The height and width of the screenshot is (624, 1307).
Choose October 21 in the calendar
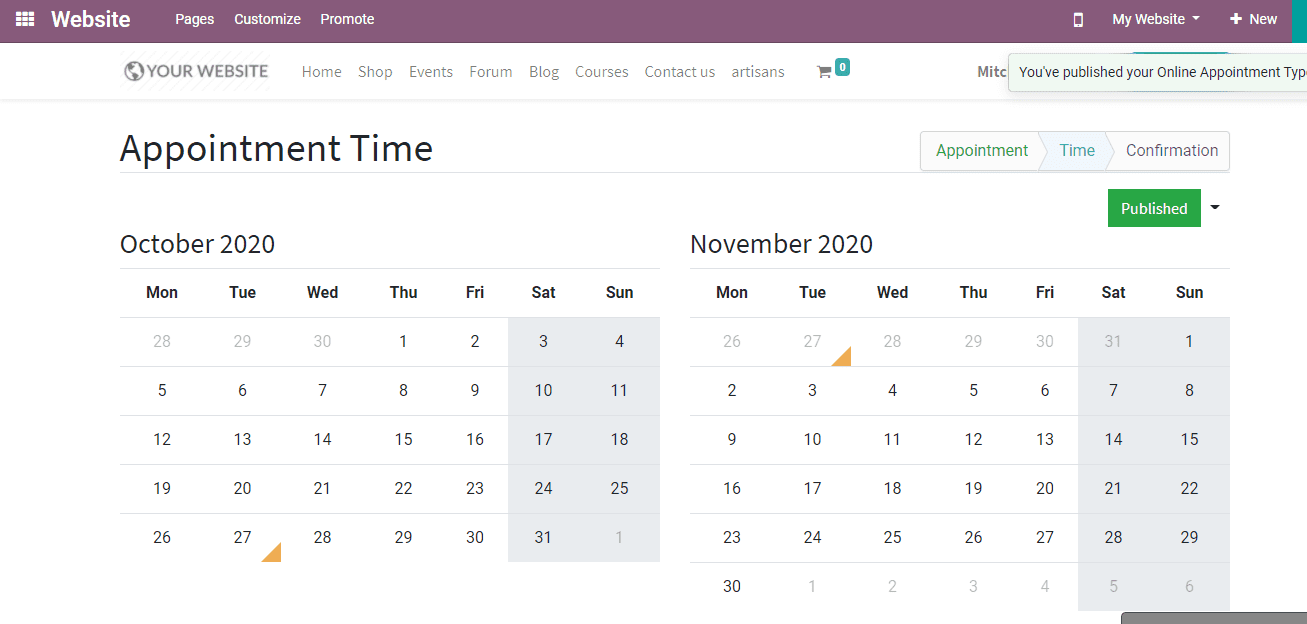pos(322,488)
